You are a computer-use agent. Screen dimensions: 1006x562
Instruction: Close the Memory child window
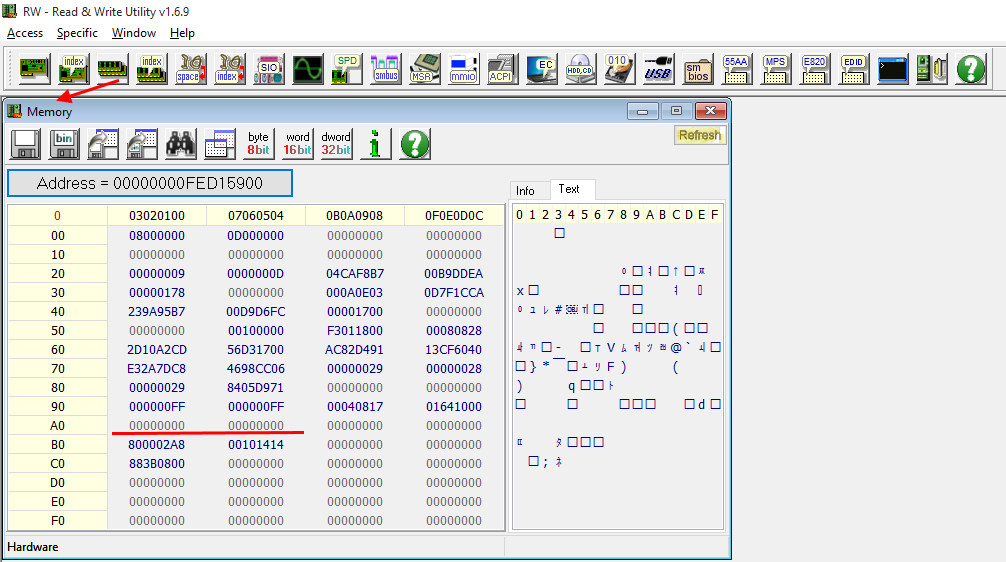[x=710, y=111]
